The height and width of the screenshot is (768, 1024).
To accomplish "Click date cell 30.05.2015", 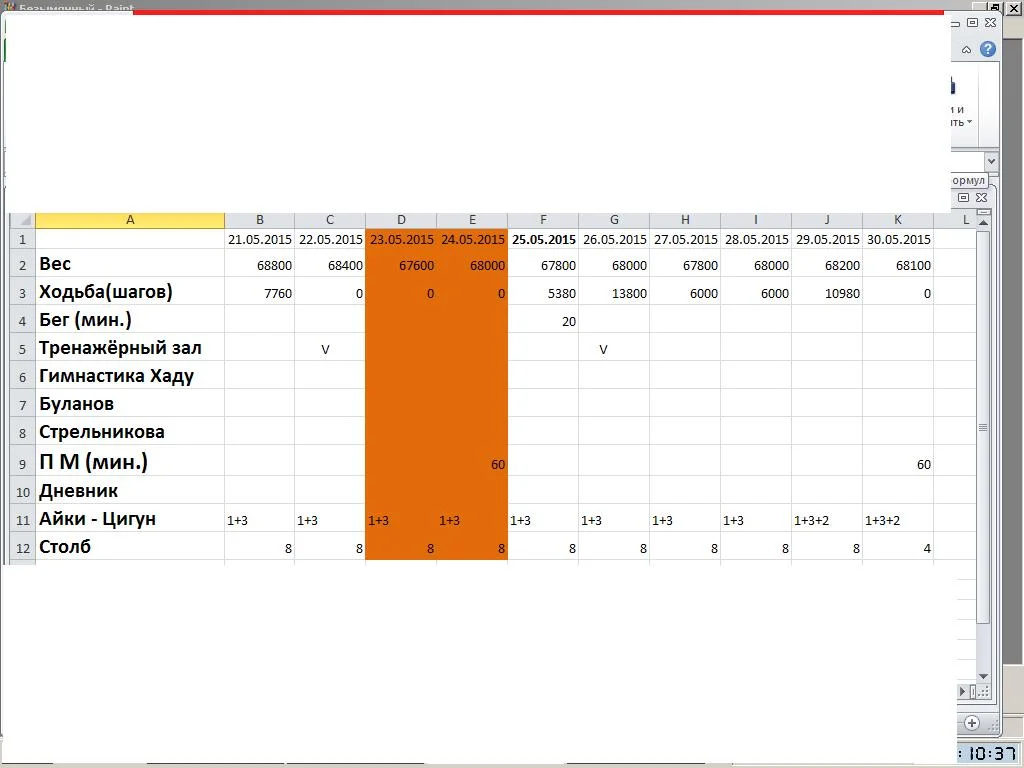I will (899, 240).
